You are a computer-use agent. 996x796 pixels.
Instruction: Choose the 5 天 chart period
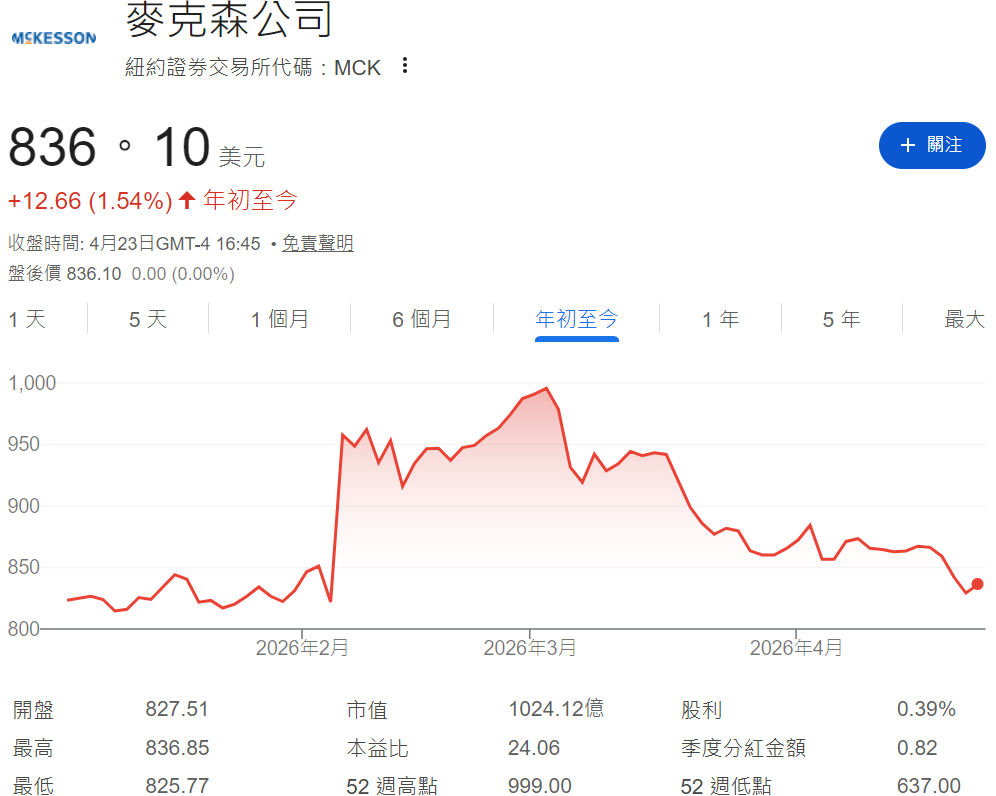click(x=146, y=318)
